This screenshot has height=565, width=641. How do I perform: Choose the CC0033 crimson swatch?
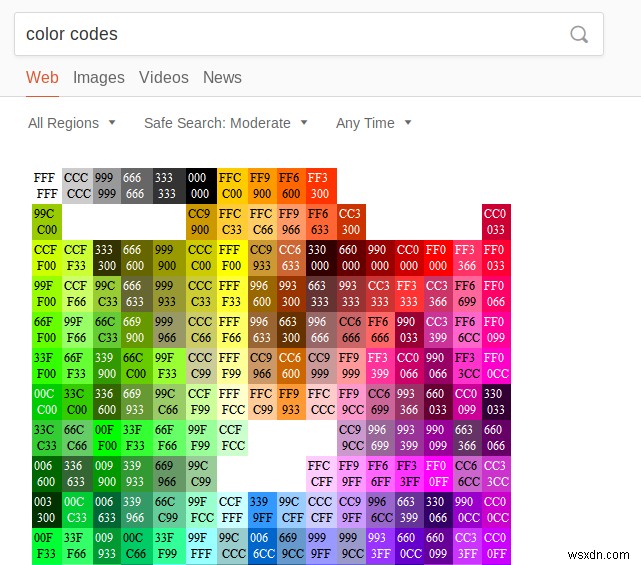click(496, 222)
